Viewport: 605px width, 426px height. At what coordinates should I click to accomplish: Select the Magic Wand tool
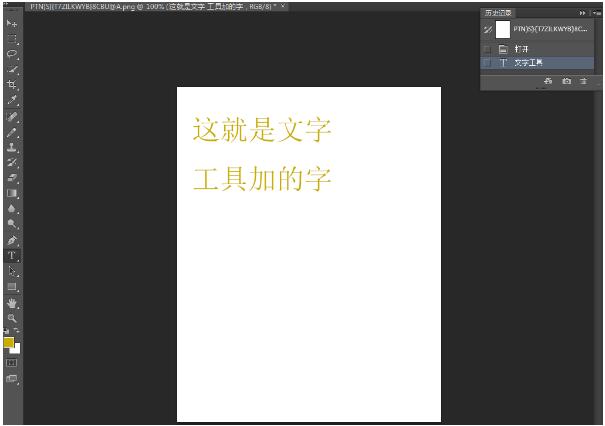(12, 69)
